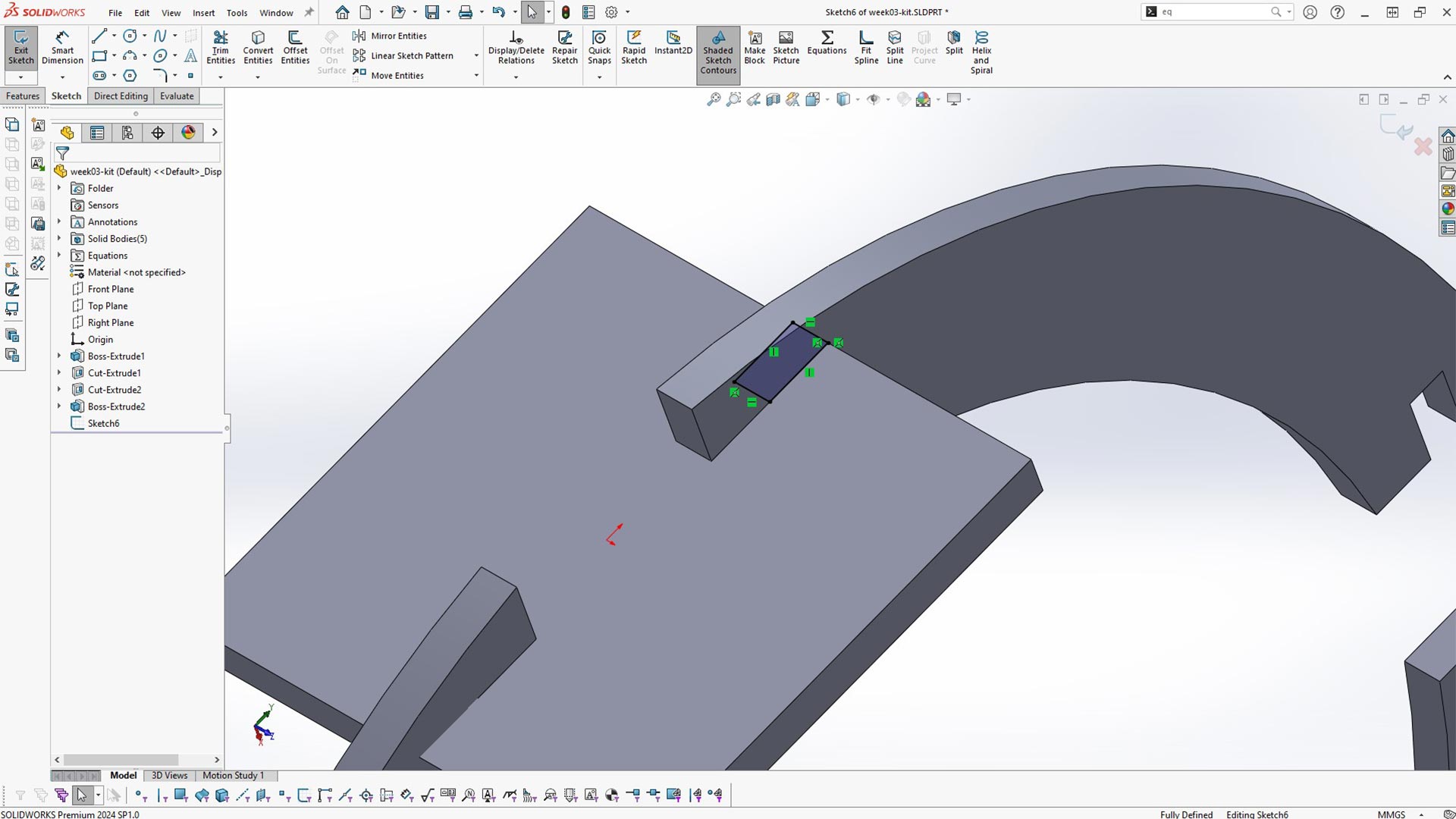
Task: Open the Features tab
Action: [23, 96]
